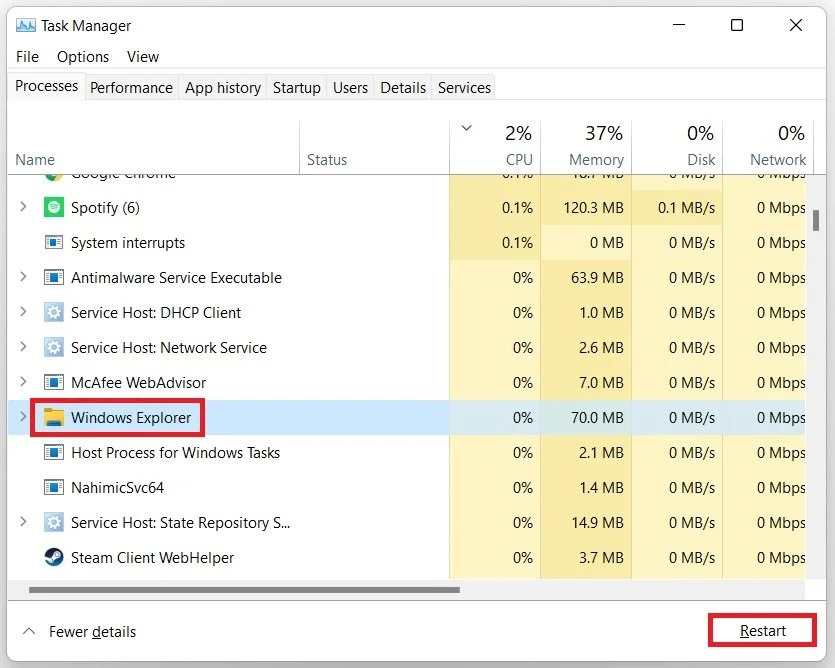Switch to the App history tab
The width and height of the screenshot is (835, 668).
coord(223,88)
